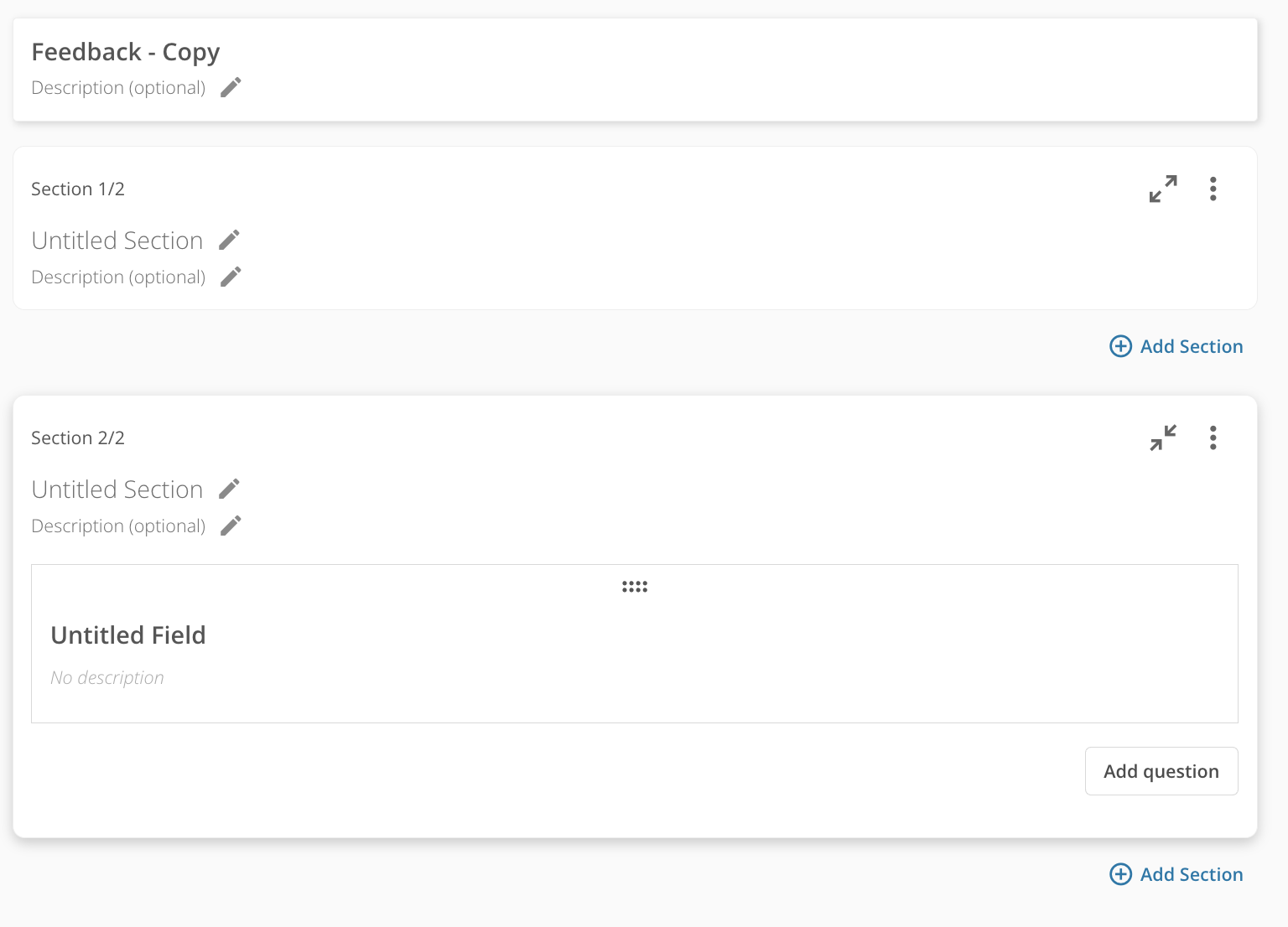Viewport: 1288px width, 927px height.
Task: Edit the Feedback - Copy form description
Action: (231, 87)
